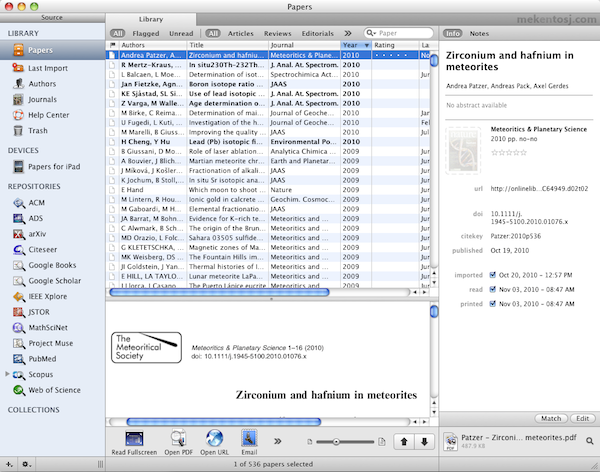Open the IEEE Xplore repository icon

pos(19,297)
